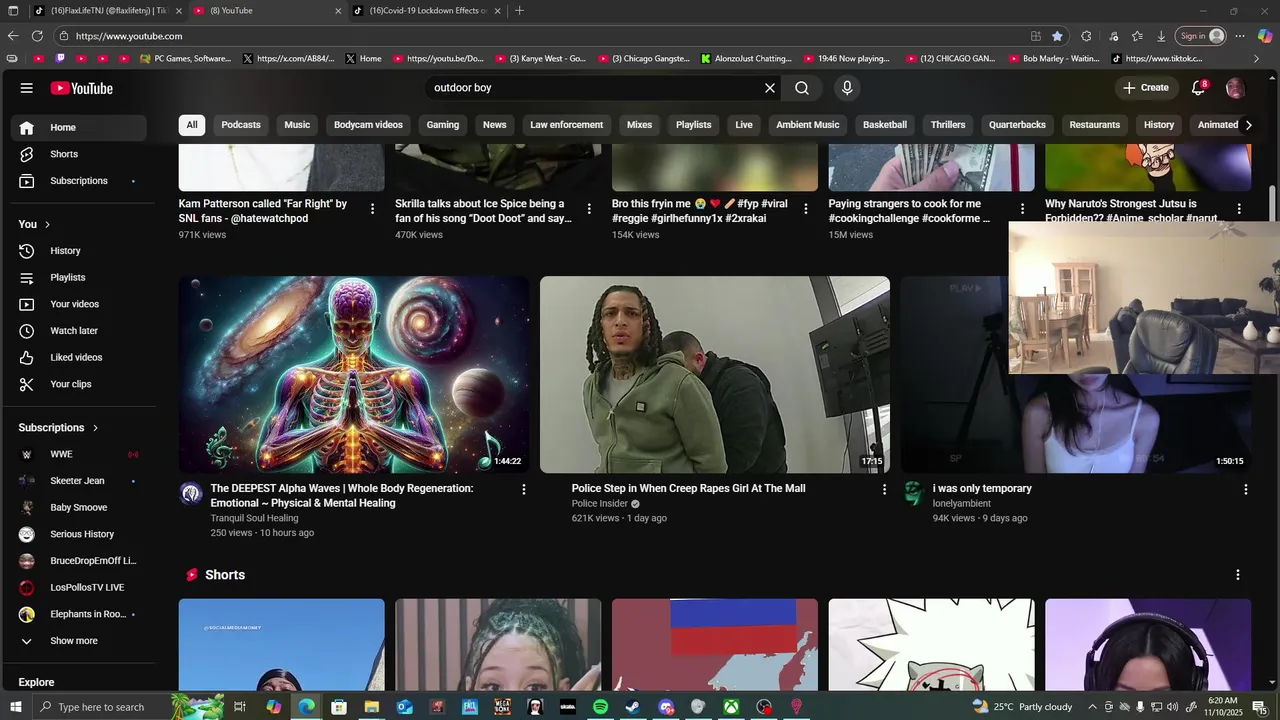Image resolution: width=1280 pixels, height=720 pixels.
Task: Open Watch later in sidebar
Action: (x=79, y=331)
